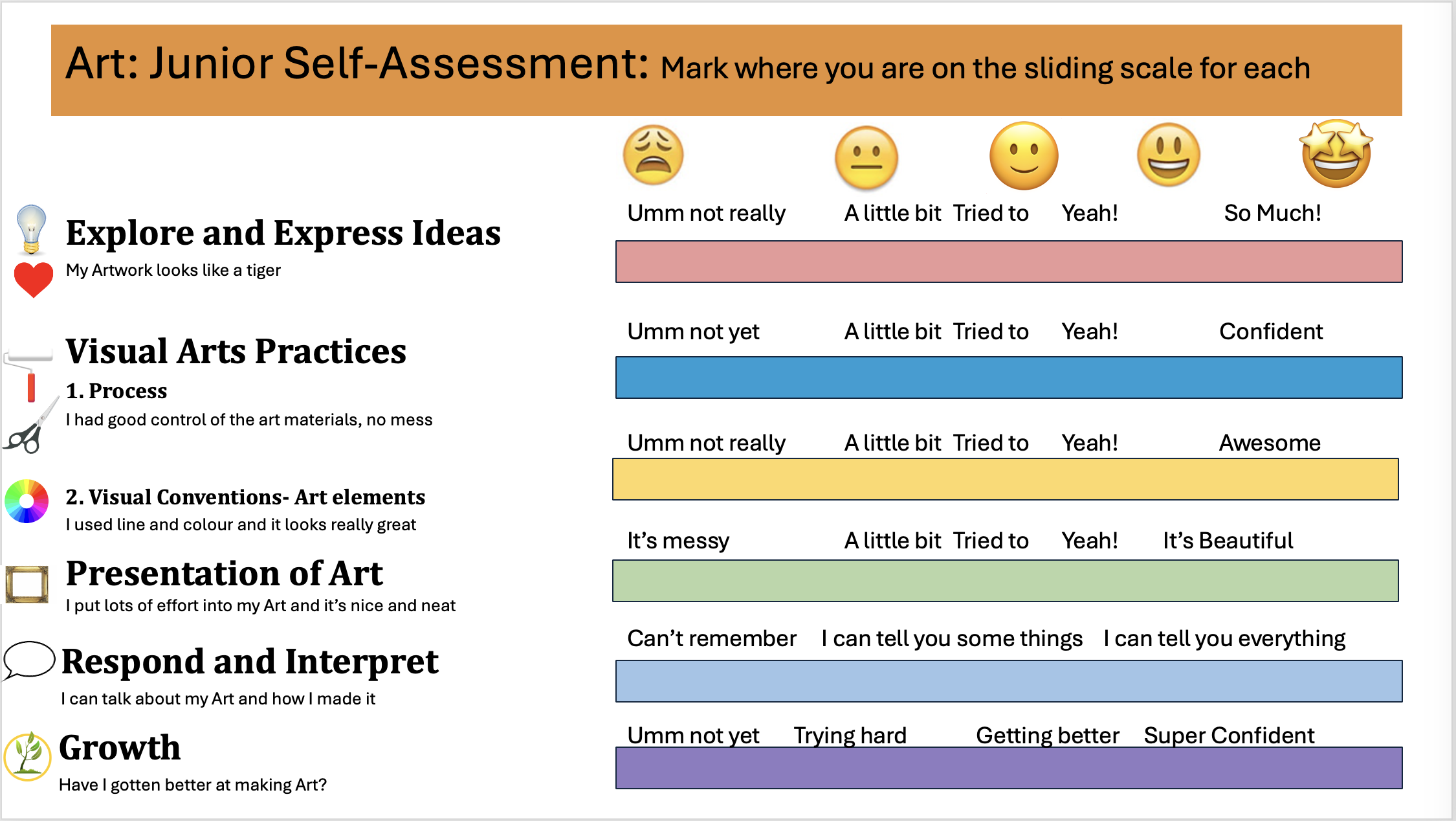Select the growing plant sprout icon
The width and height of the screenshot is (1456, 821).
click(27, 756)
